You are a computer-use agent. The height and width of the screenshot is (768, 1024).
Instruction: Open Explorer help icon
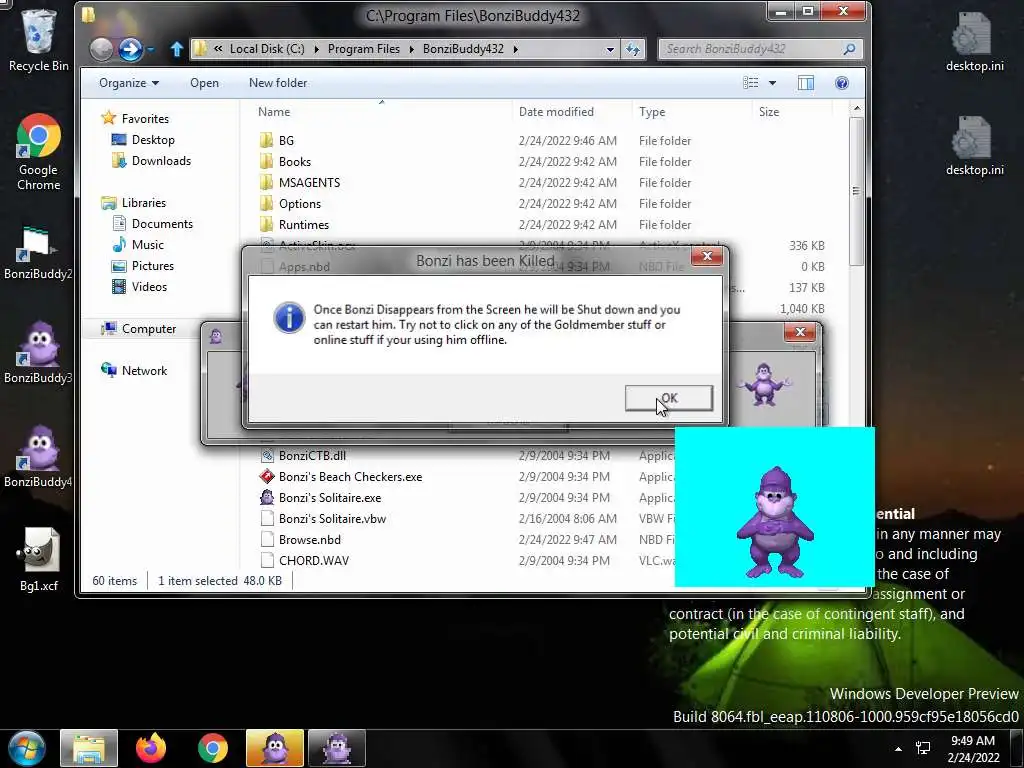(842, 83)
